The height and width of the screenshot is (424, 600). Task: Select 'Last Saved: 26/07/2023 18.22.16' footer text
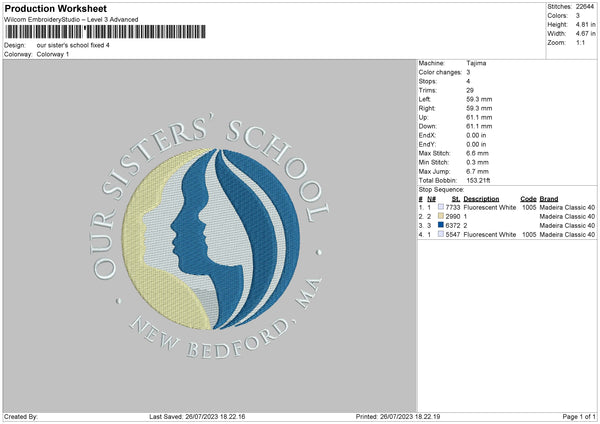coord(197,416)
